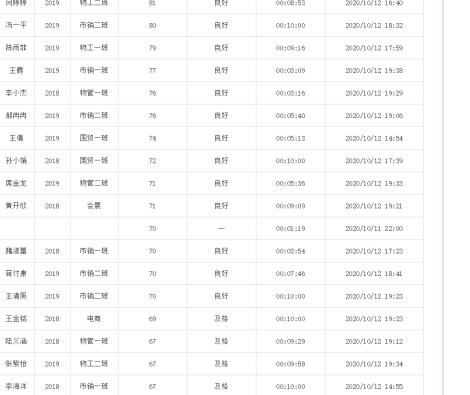This screenshot has height=395, width=470.
Task: Select the name cell 孙小娟
Action: point(16,161)
